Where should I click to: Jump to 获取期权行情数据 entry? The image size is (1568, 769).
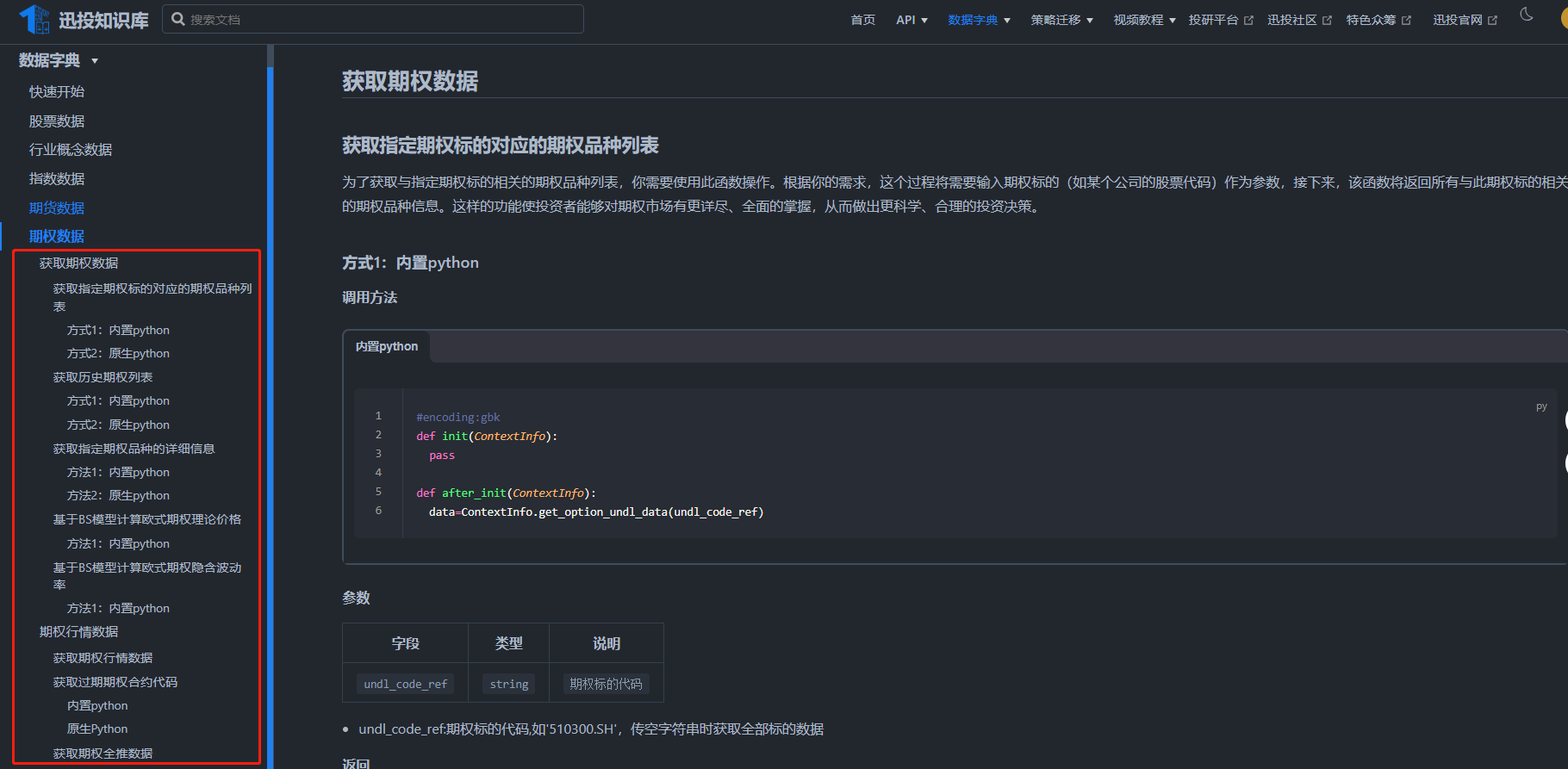103,658
